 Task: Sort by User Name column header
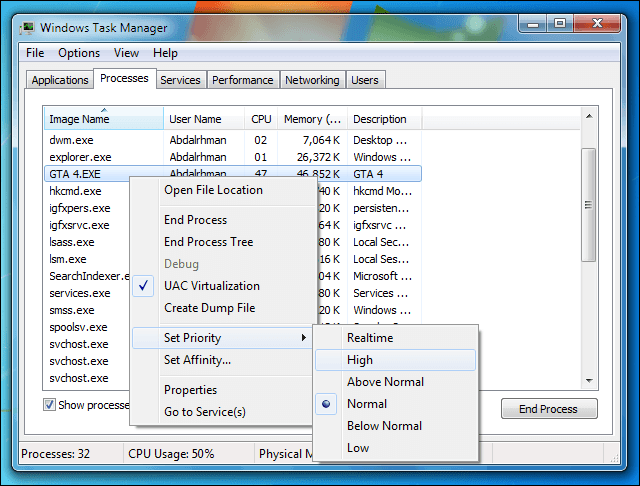pos(204,119)
